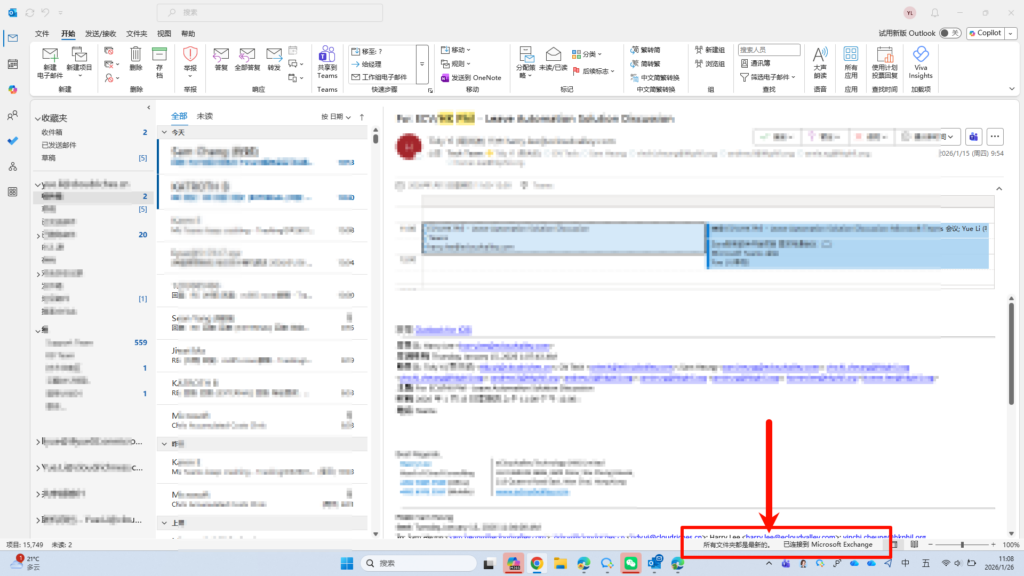Open the Calendar view from left sidebar
This screenshot has width=1024, height=576.
pos(12,64)
